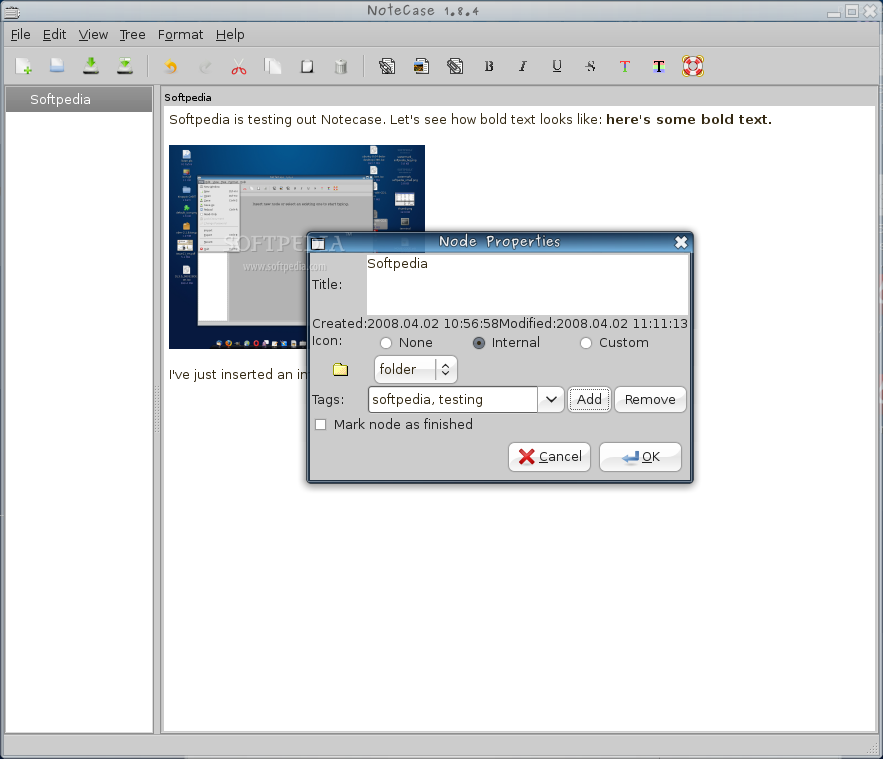Create a new document with the toolbar icon
This screenshot has height=759, width=883.
[24, 66]
